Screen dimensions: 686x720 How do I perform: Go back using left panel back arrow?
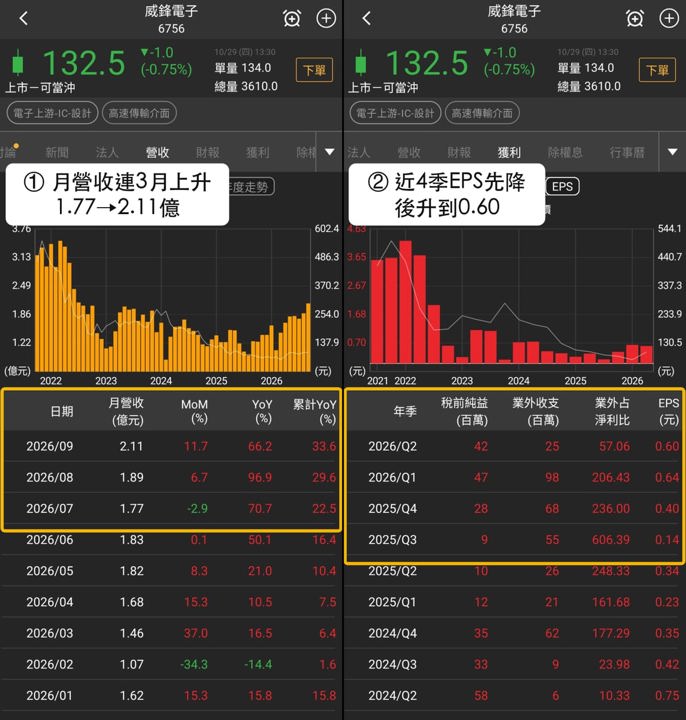click(x=24, y=18)
